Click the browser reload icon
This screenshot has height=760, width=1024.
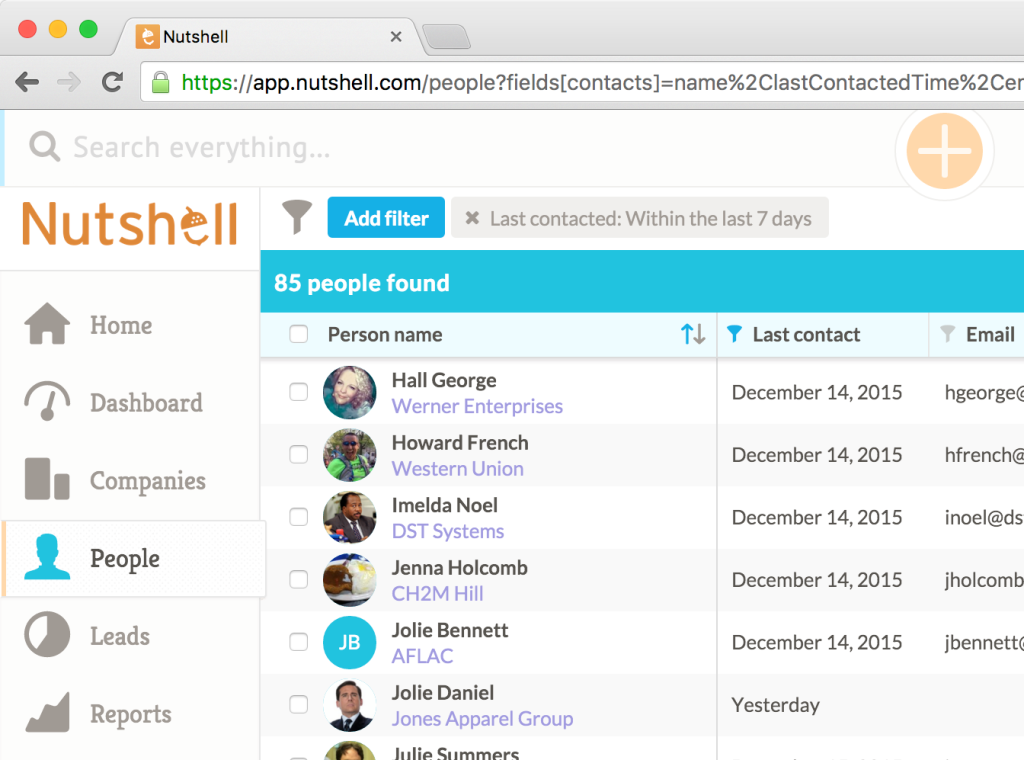tap(112, 83)
